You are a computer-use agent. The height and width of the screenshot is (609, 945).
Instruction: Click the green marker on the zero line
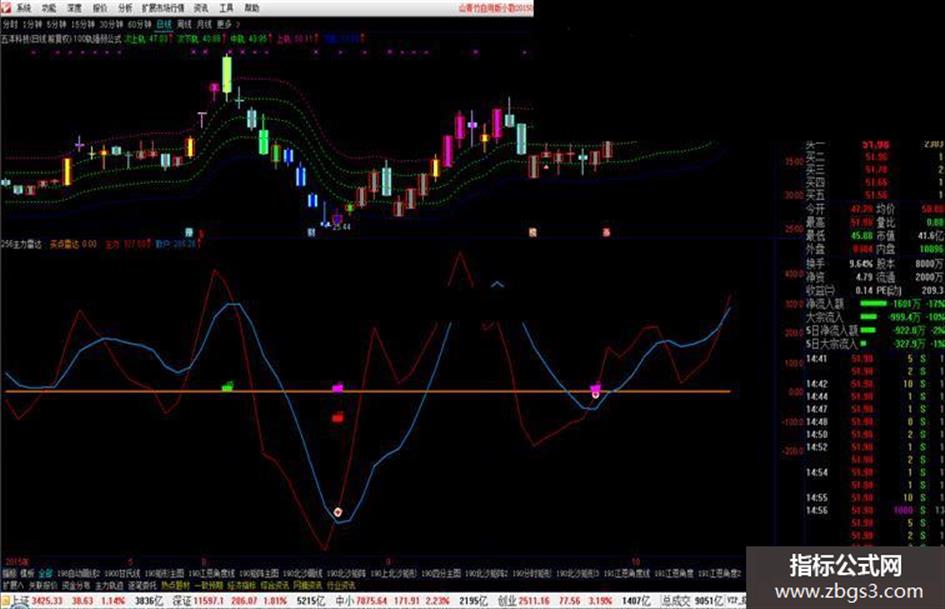coord(227,387)
